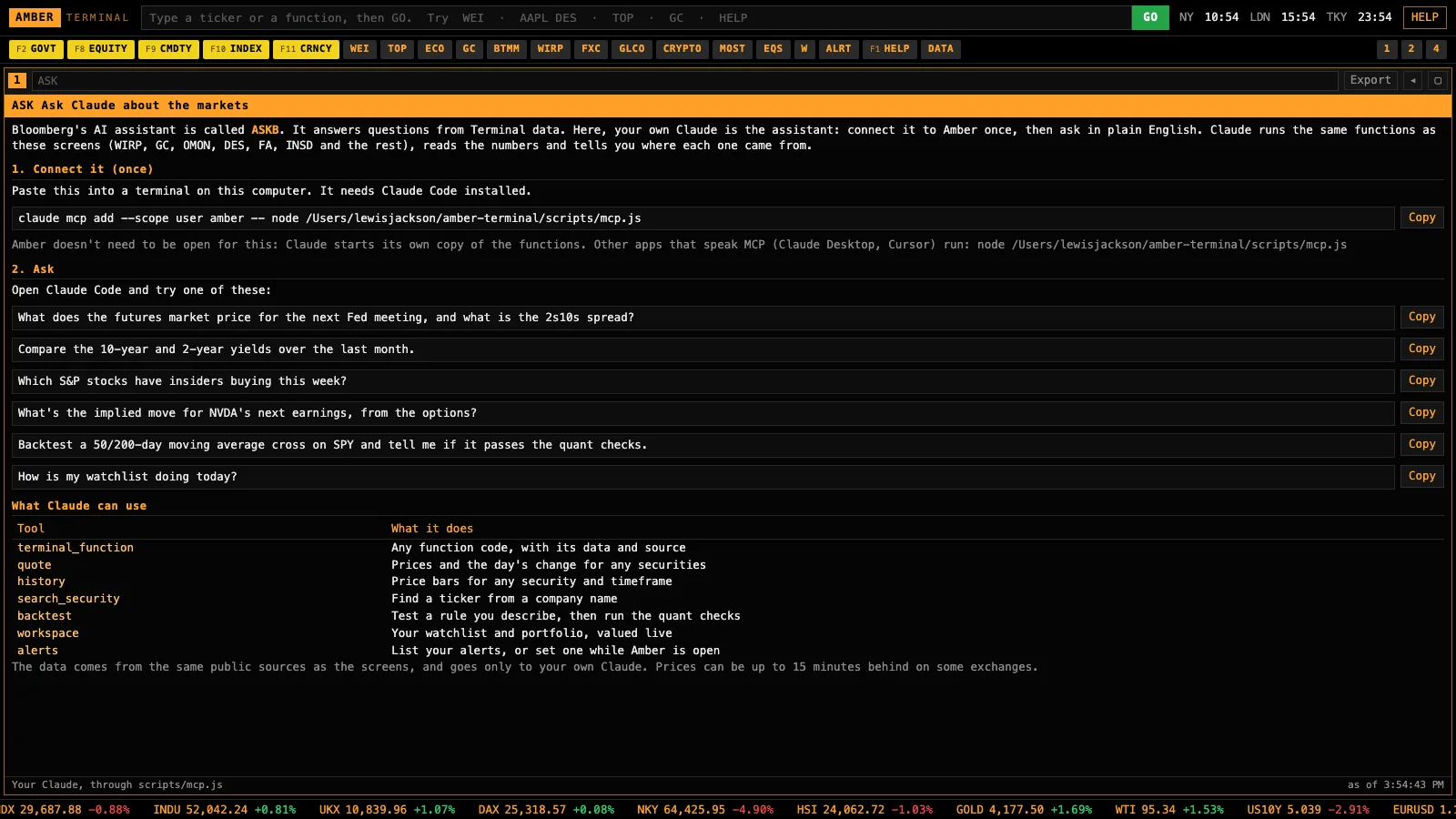
Task: Open the GC shortcut in the toolbar
Action: [x=469, y=49]
